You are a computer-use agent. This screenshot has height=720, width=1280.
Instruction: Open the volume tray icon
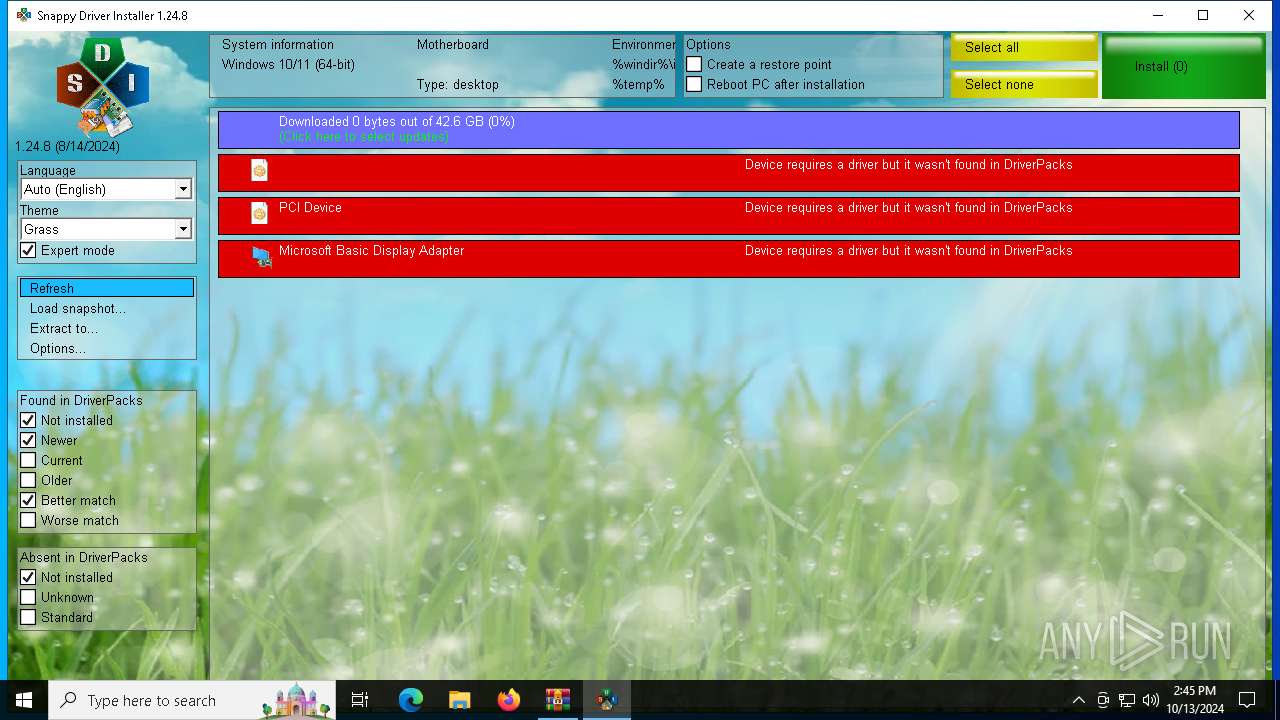click(x=1151, y=700)
